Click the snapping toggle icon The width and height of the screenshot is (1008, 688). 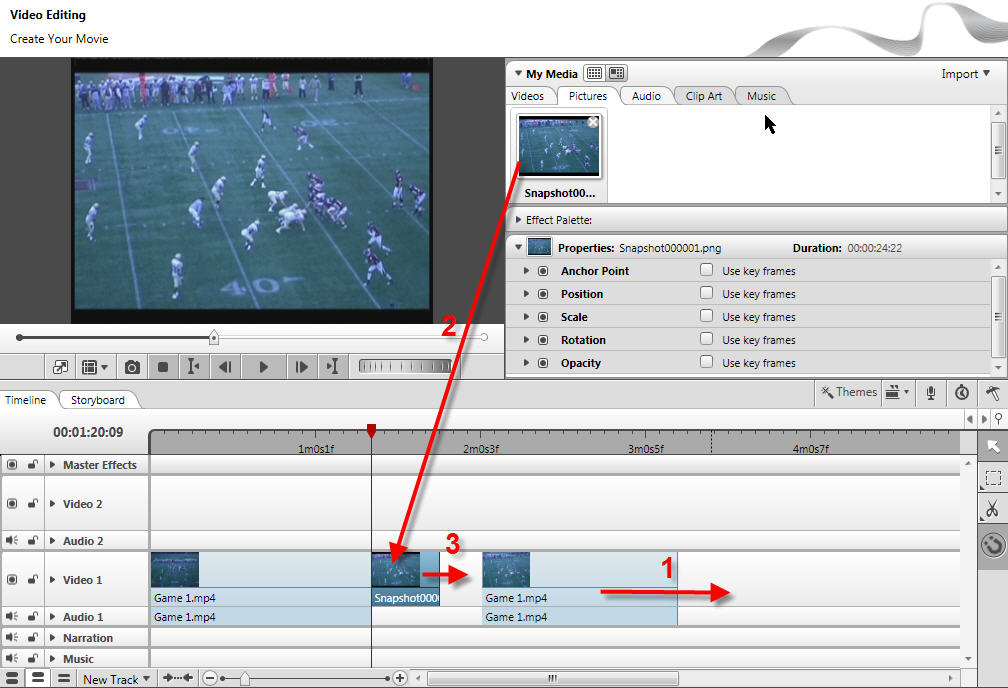(993, 545)
